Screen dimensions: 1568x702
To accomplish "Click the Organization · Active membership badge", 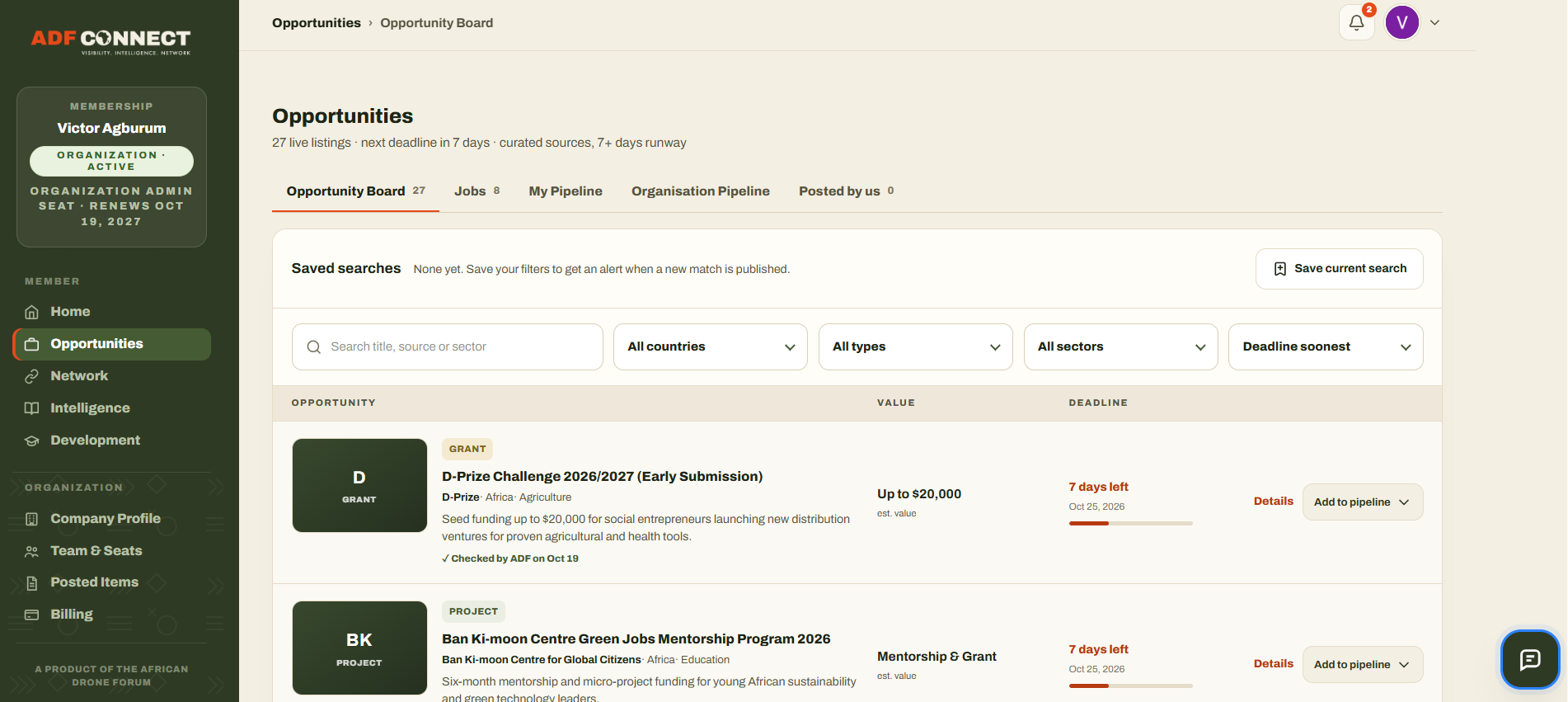I will 111,162.
